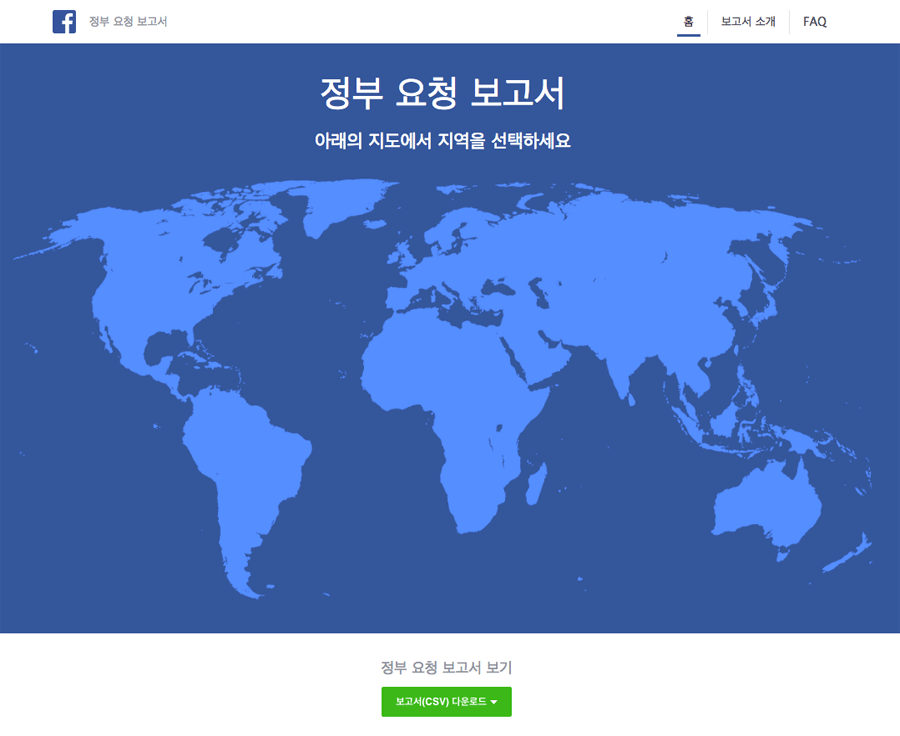The width and height of the screenshot is (900, 736).
Task: Go to the FAQ tab
Action: (814, 22)
